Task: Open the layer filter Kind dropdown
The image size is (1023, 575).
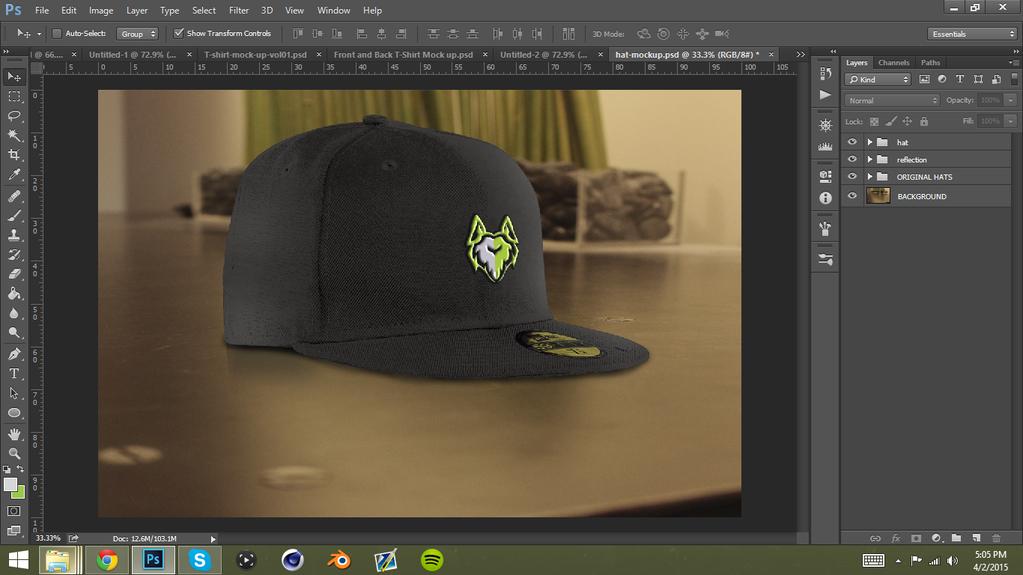Action: [x=878, y=80]
